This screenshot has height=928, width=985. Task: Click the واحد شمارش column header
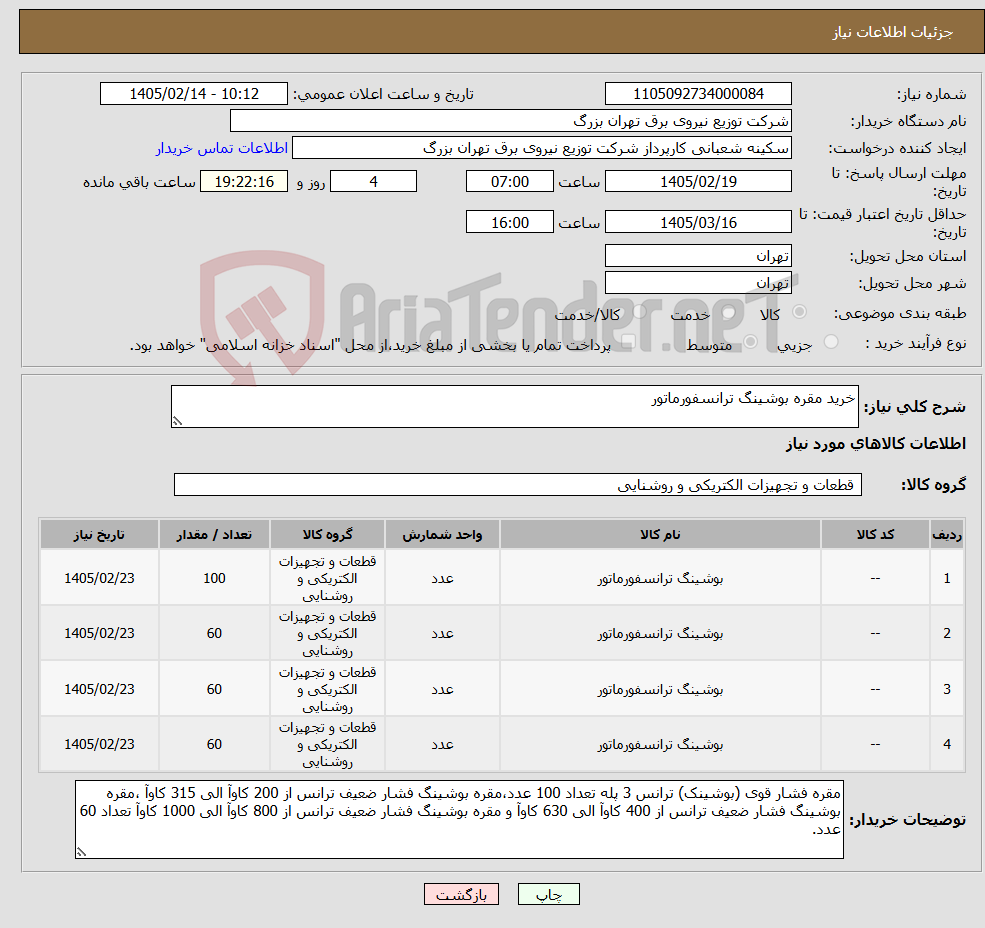click(442, 535)
